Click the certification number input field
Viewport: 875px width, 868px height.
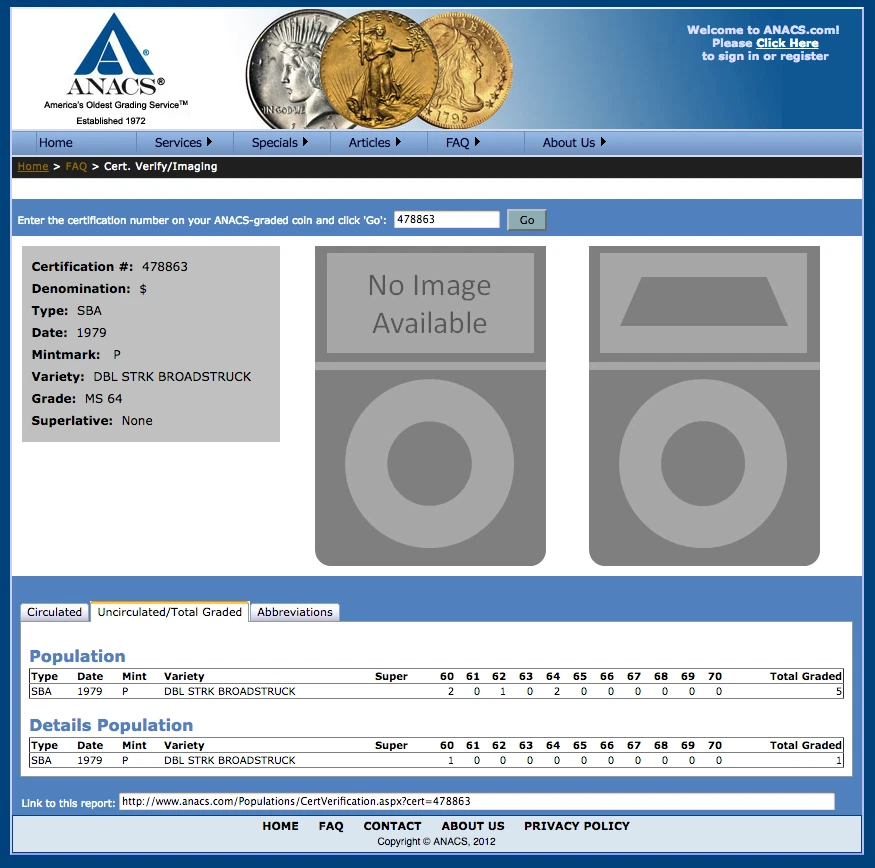point(446,219)
